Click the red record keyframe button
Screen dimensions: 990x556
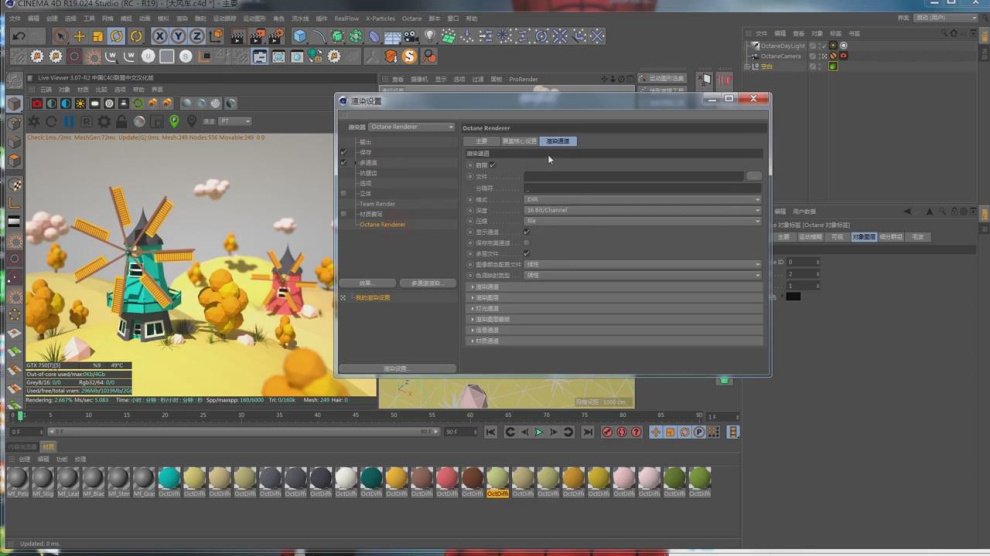click(607, 432)
